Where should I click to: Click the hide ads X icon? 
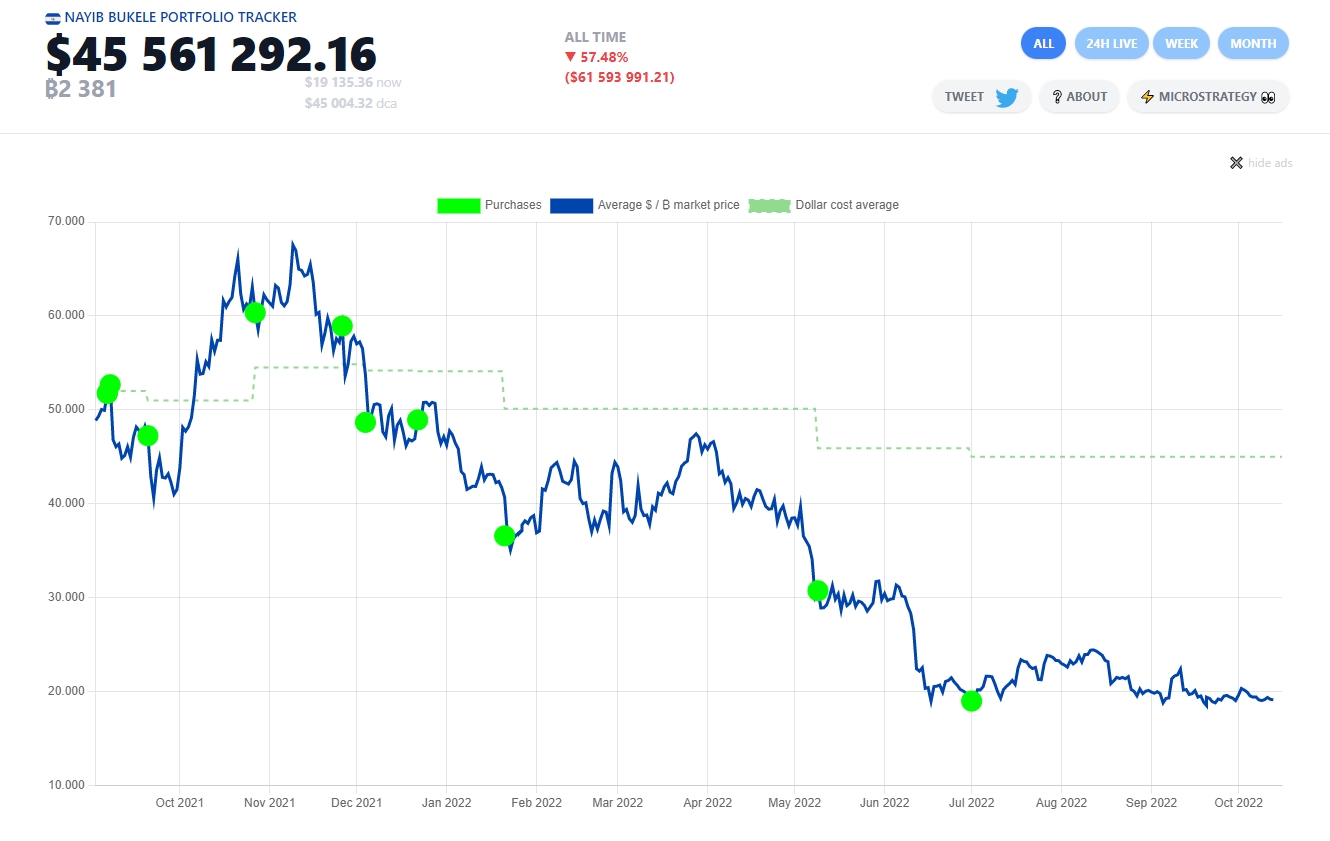point(1236,163)
